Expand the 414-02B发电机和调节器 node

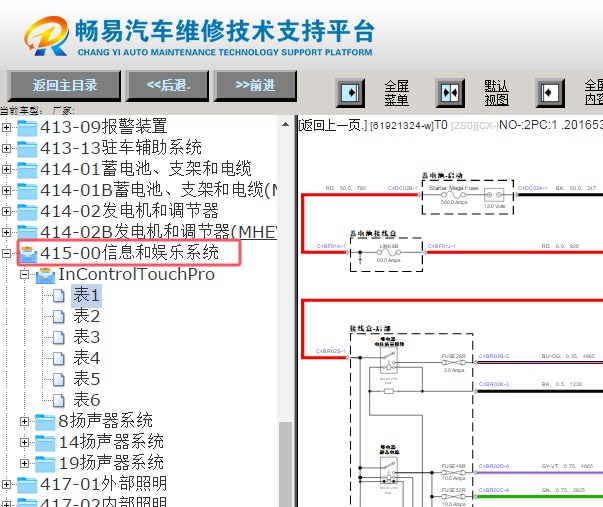[6, 232]
